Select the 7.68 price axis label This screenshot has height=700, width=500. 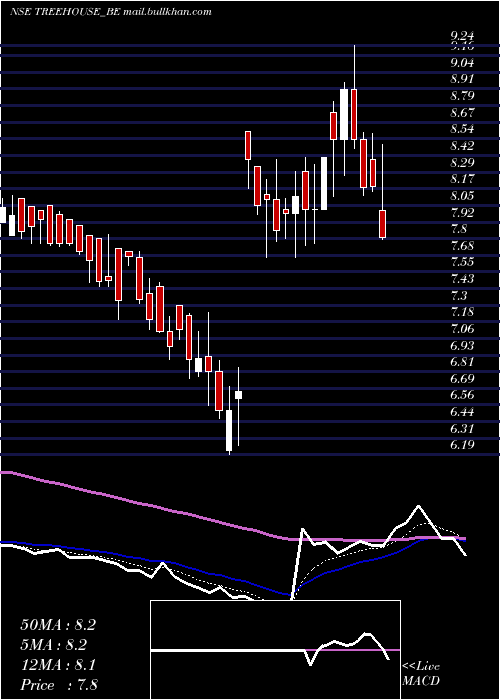pyautogui.click(x=462, y=246)
